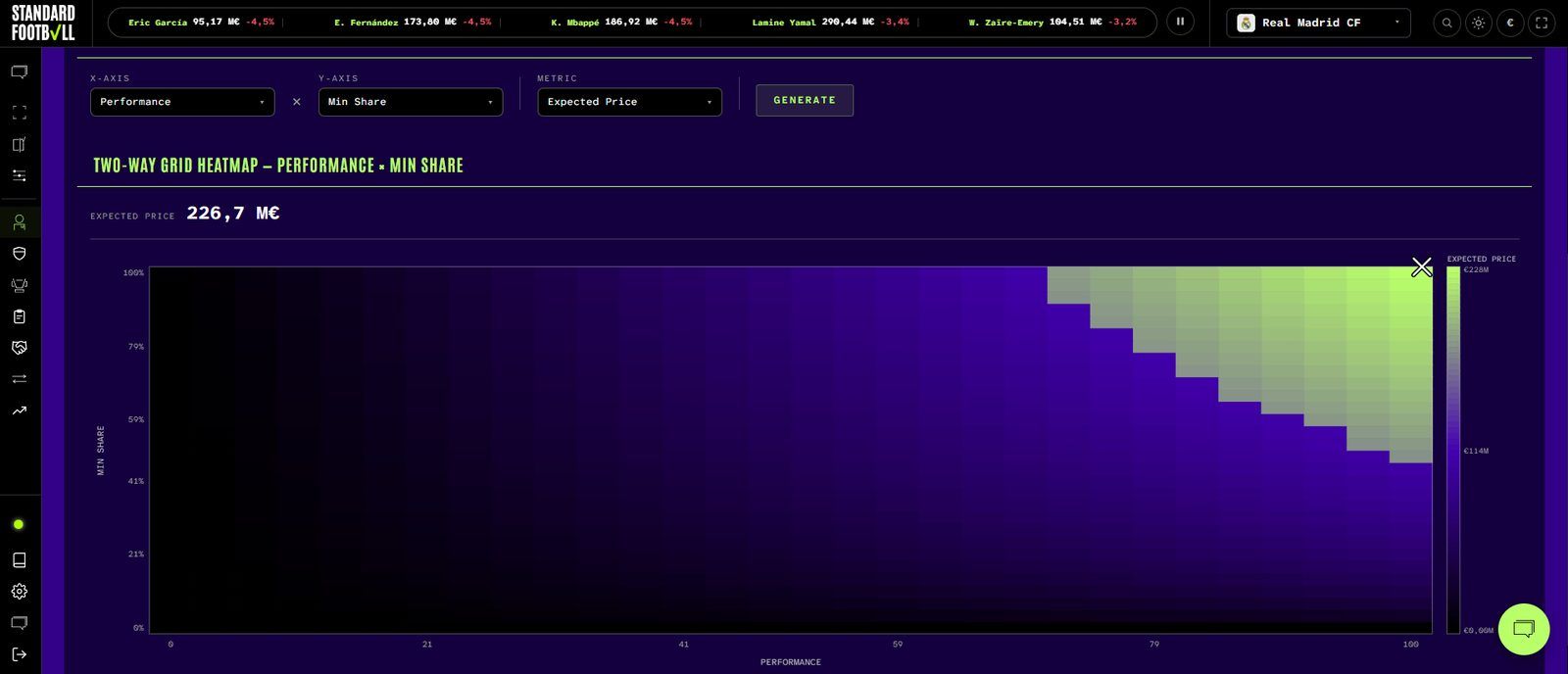Click the crosshair marker on heatmap corner
The width and height of the screenshot is (1568, 674).
(1422, 266)
